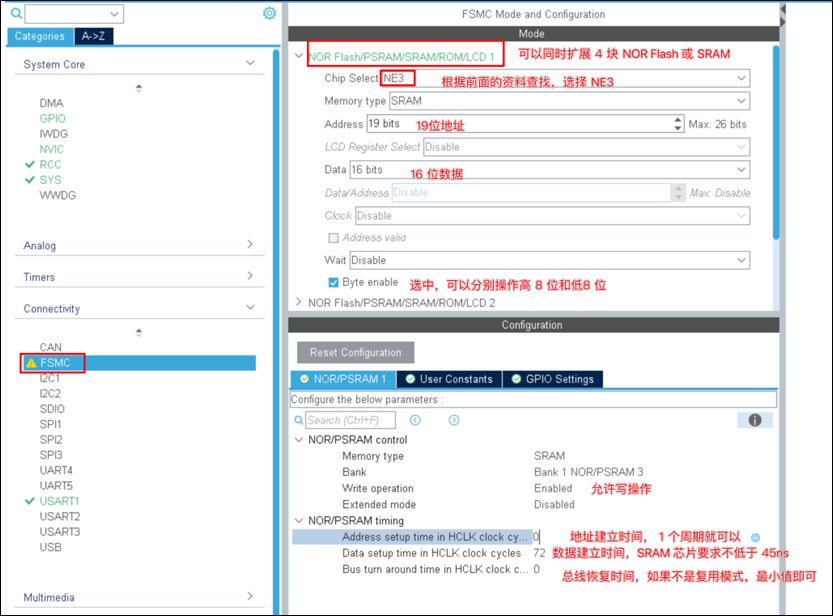Screen dimensions: 833x616
Task: Collapse the NOR/PSRAM timing group
Action: coord(299,521)
